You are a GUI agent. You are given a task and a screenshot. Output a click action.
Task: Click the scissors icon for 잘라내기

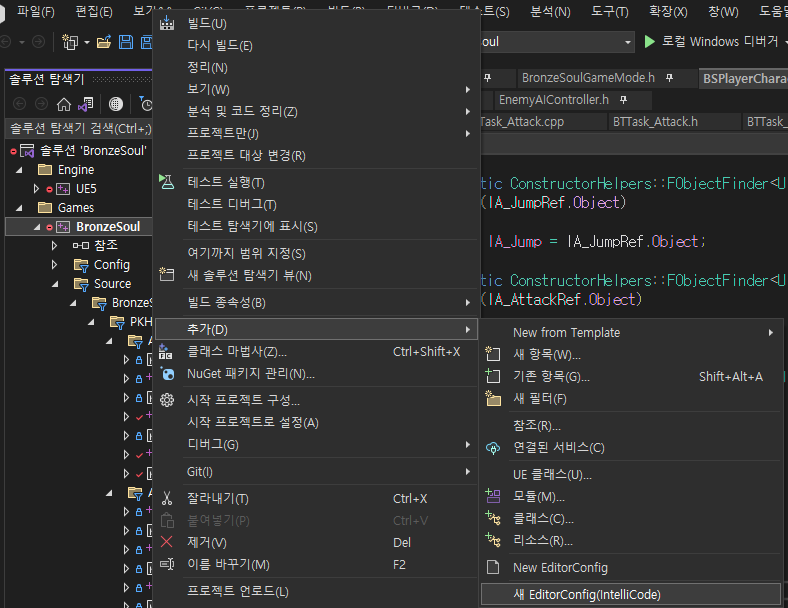coord(167,498)
